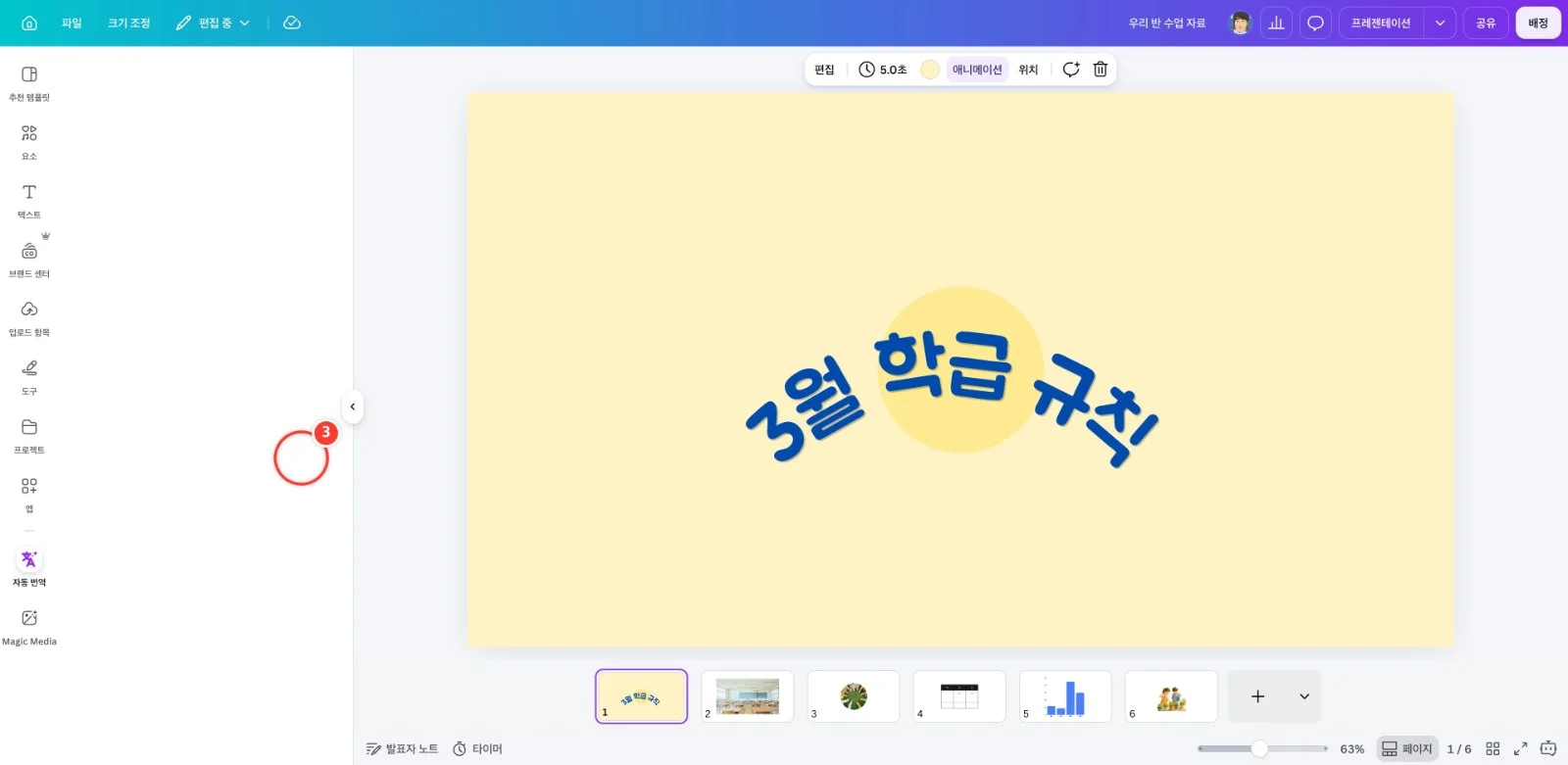Click the zoom slider handle

(1259, 748)
